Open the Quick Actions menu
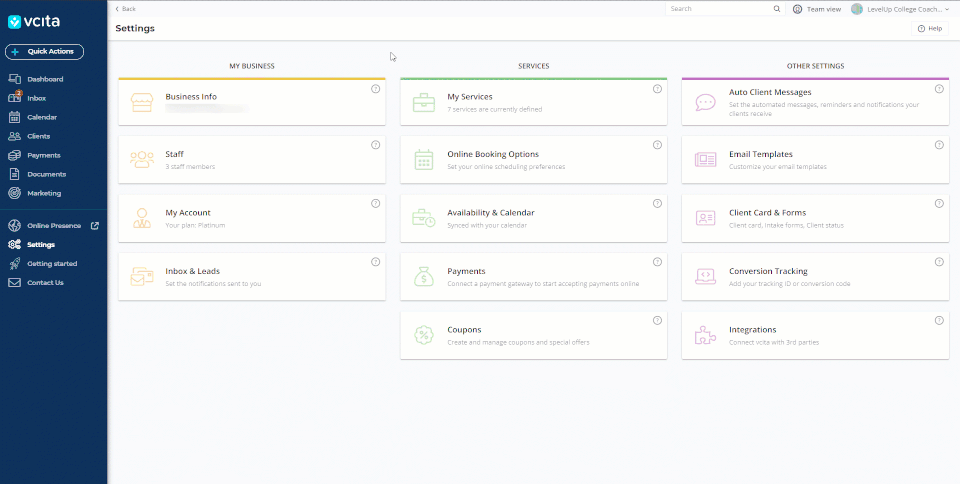The image size is (960, 484). [x=44, y=52]
